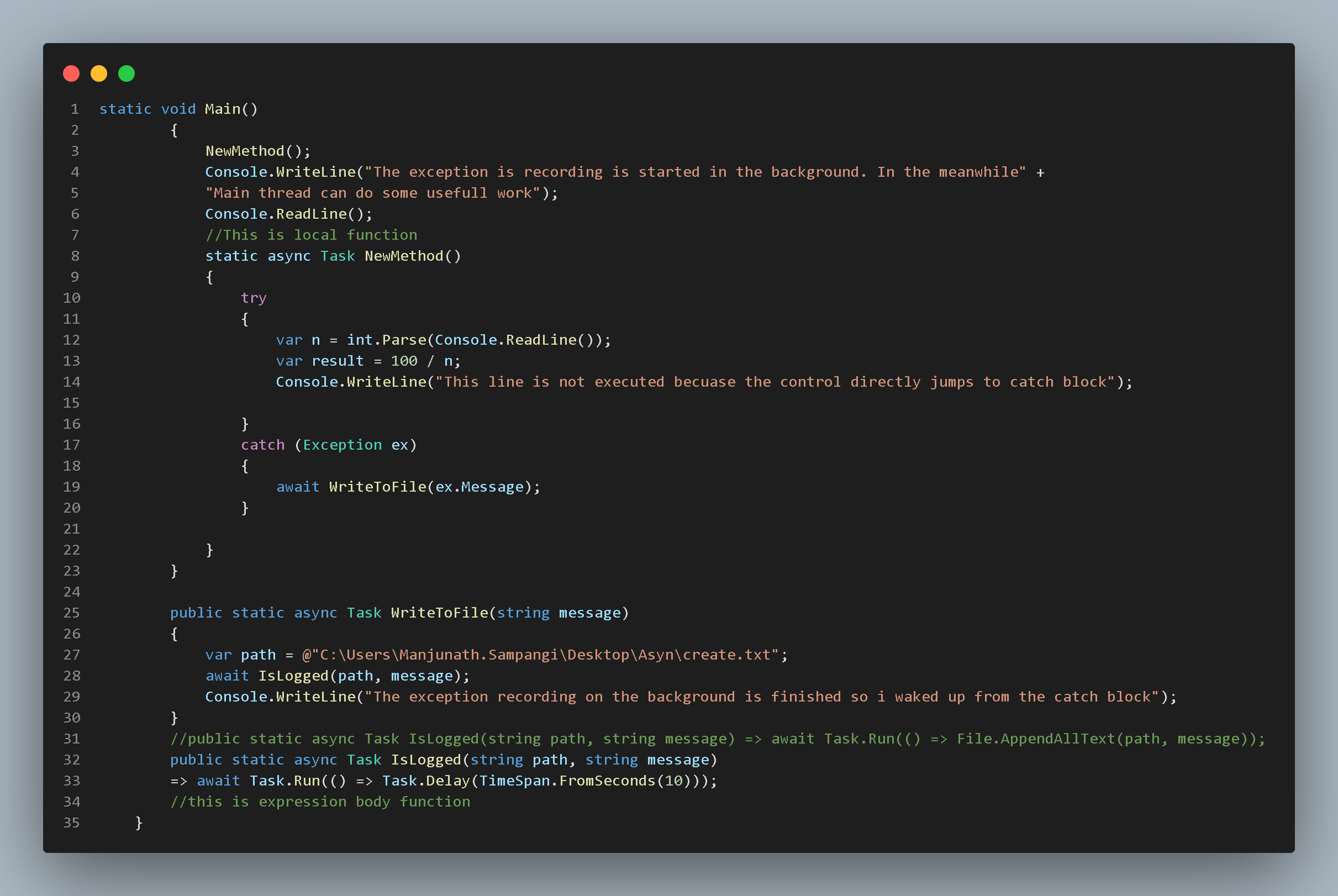Click 'Console.ReadLine();' on line 6
Viewport: 1338px width, 896px height.
coord(288,214)
